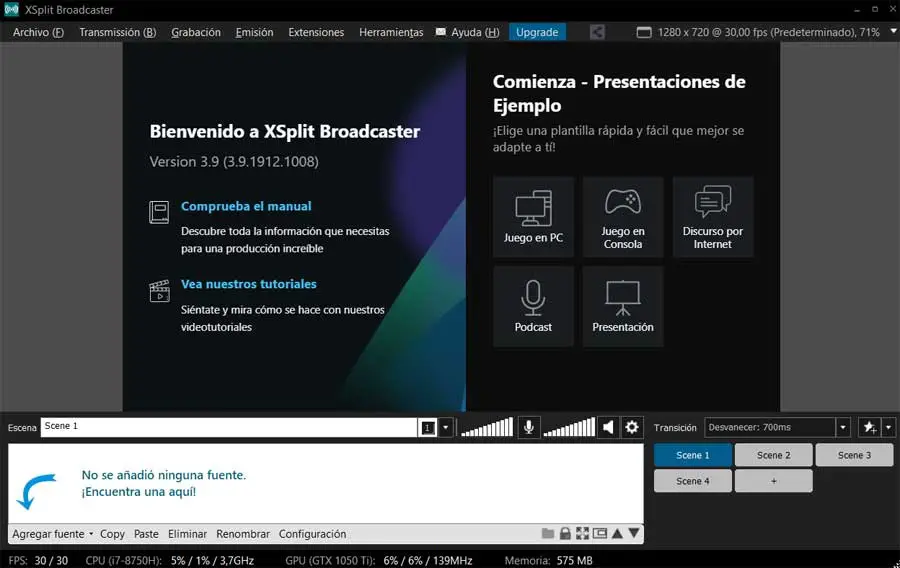Switch to Scene 2
The width and height of the screenshot is (900, 568).
point(774,455)
